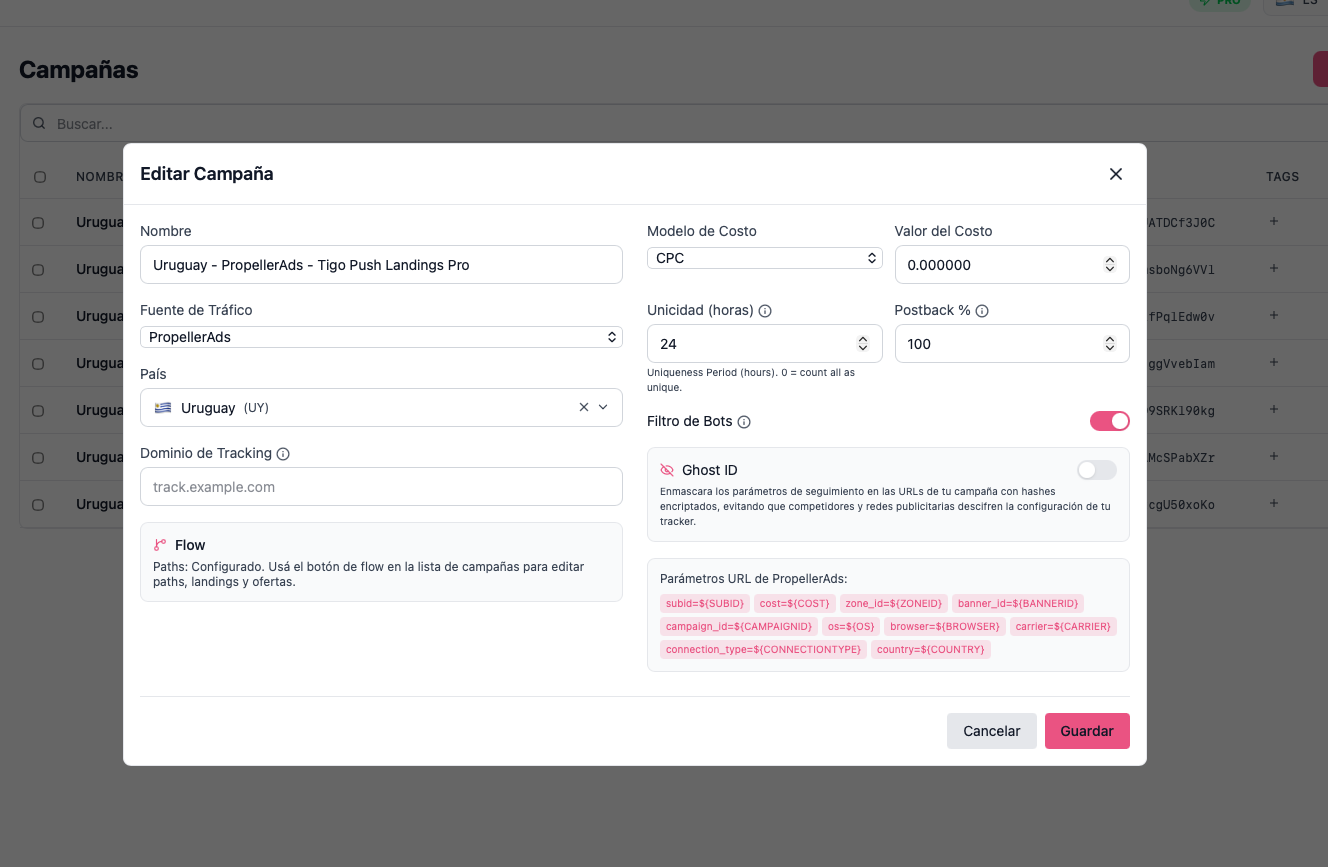Click the Unicidad (horas) info icon

765,311
